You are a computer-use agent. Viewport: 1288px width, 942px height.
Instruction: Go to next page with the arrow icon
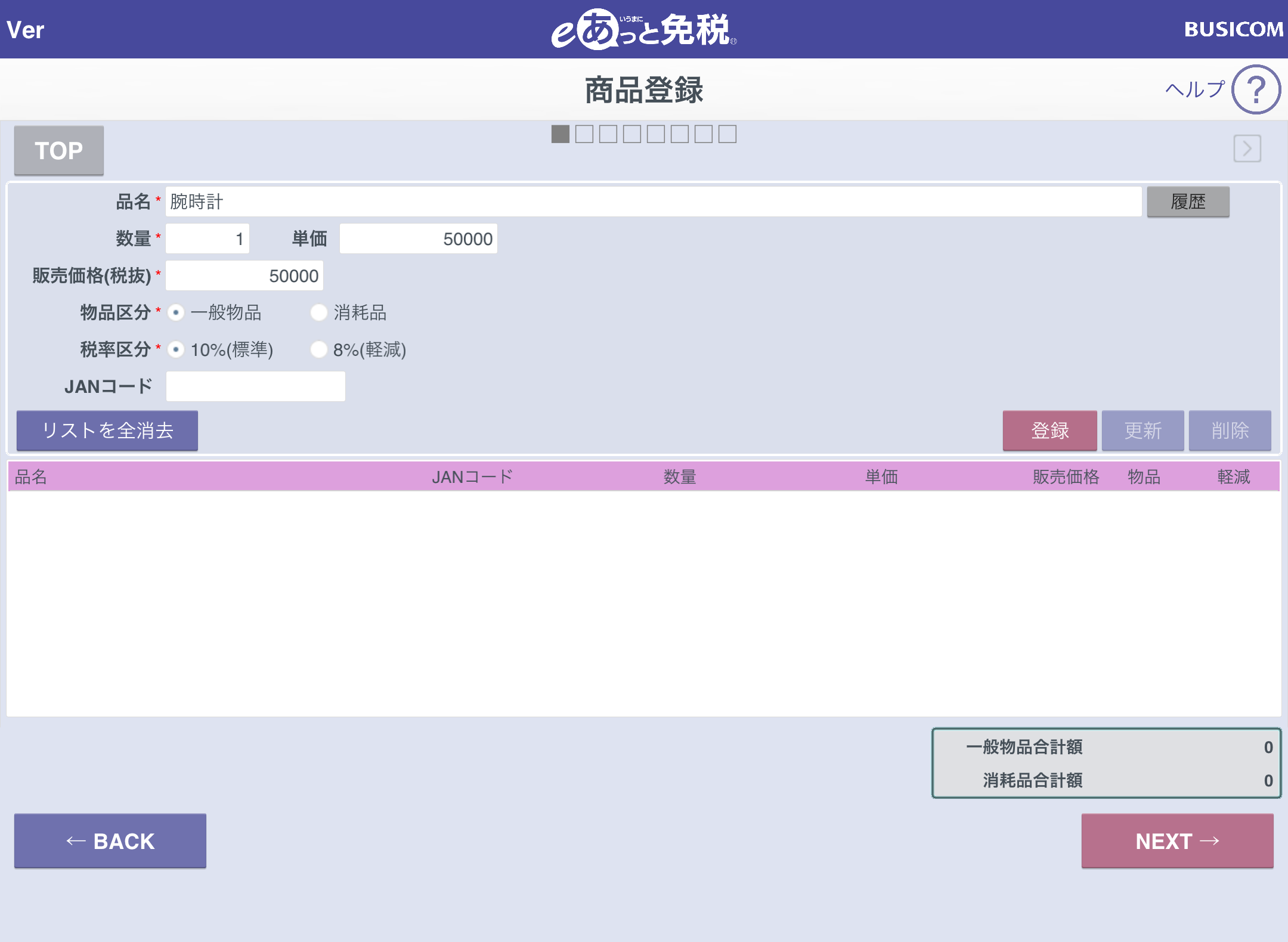click(x=1247, y=148)
